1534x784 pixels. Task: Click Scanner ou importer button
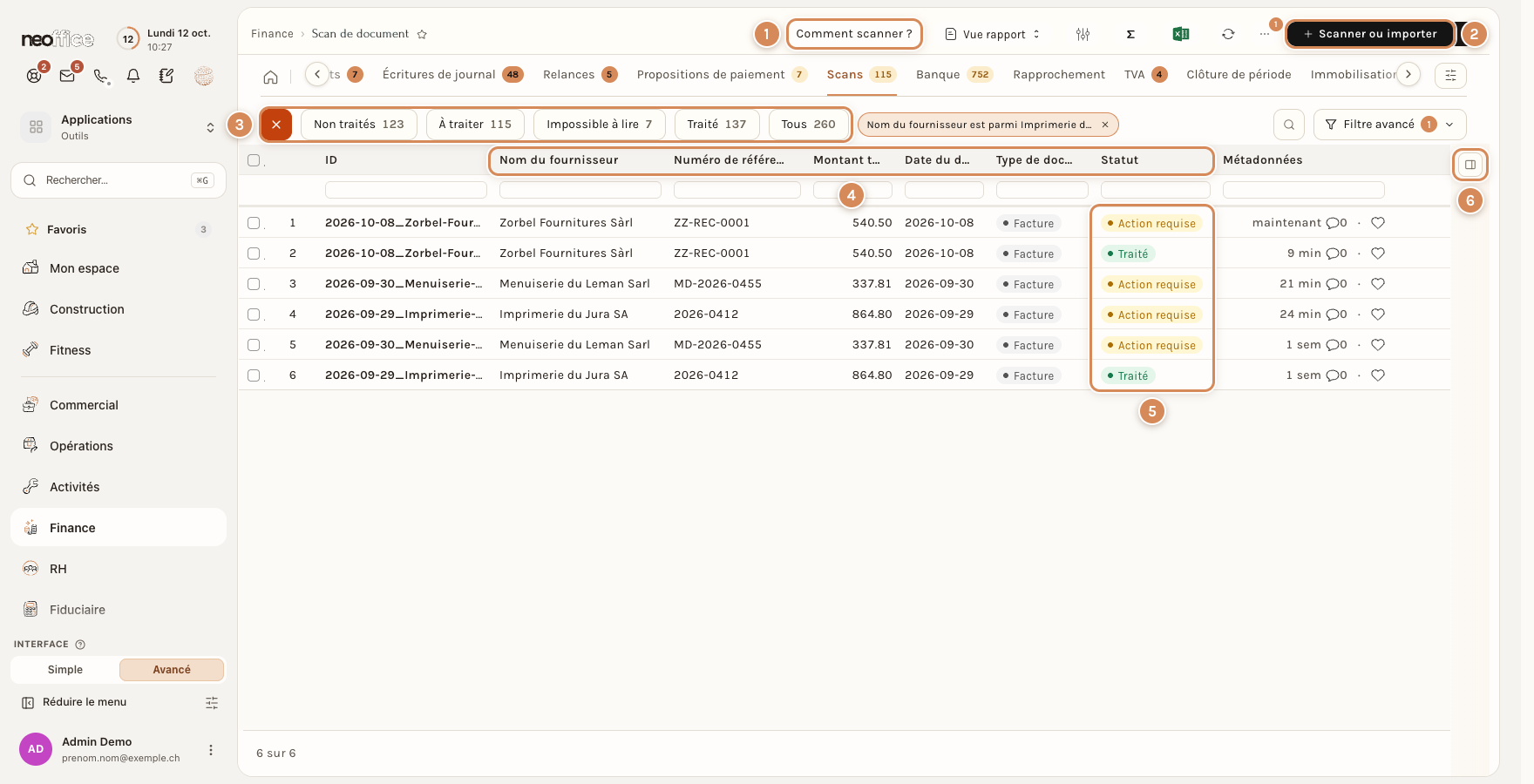pyautogui.click(x=1370, y=34)
